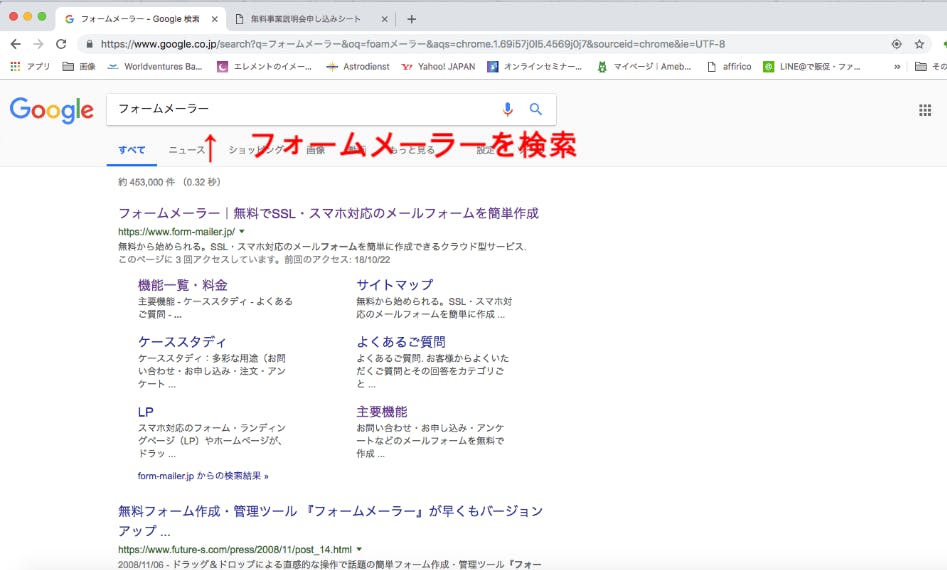Open the Google apps grid
Screen dimensions: 947x570
click(925, 110)
